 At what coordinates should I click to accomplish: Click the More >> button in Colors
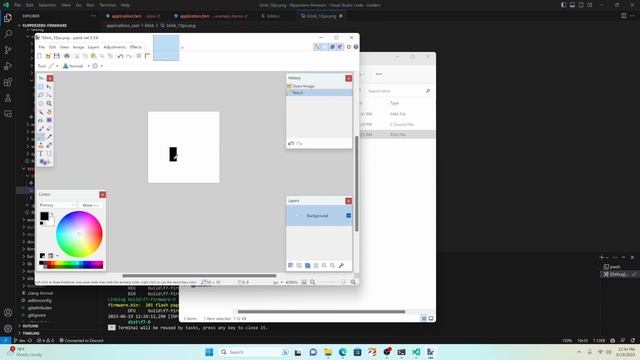tap(91, 205)
